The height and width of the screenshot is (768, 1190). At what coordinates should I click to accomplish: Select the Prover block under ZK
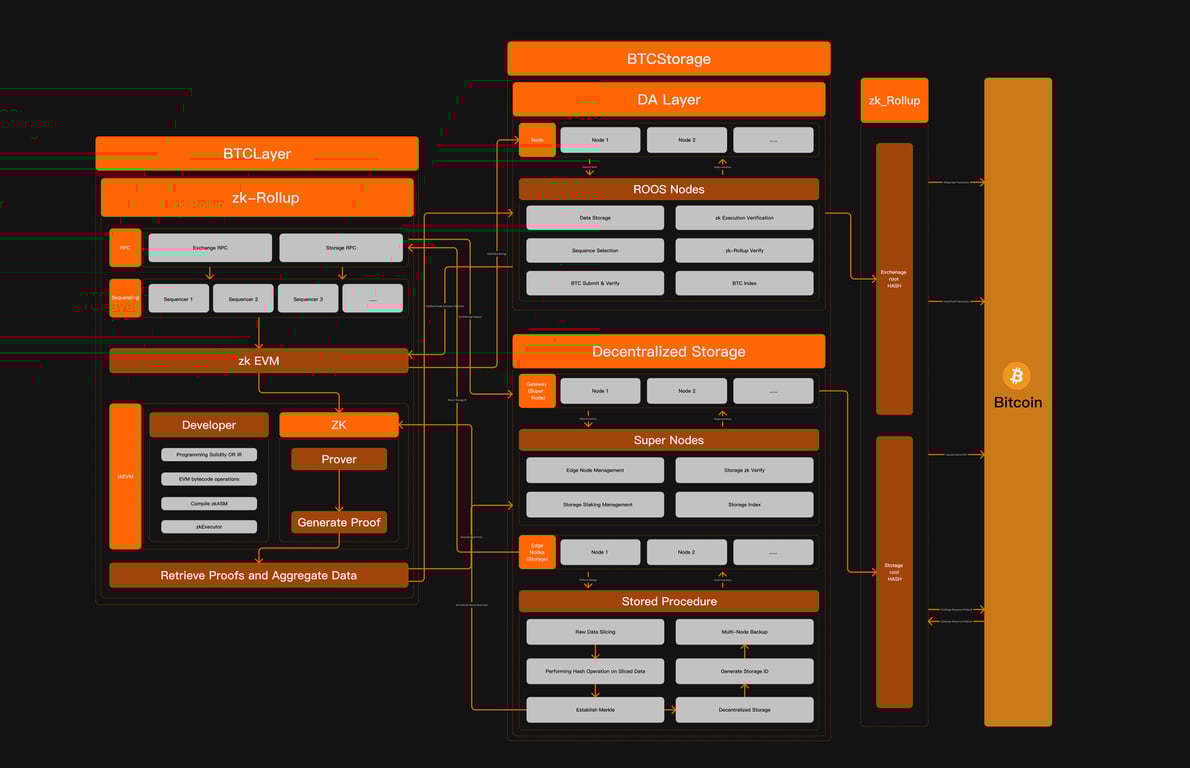[338, 458]
